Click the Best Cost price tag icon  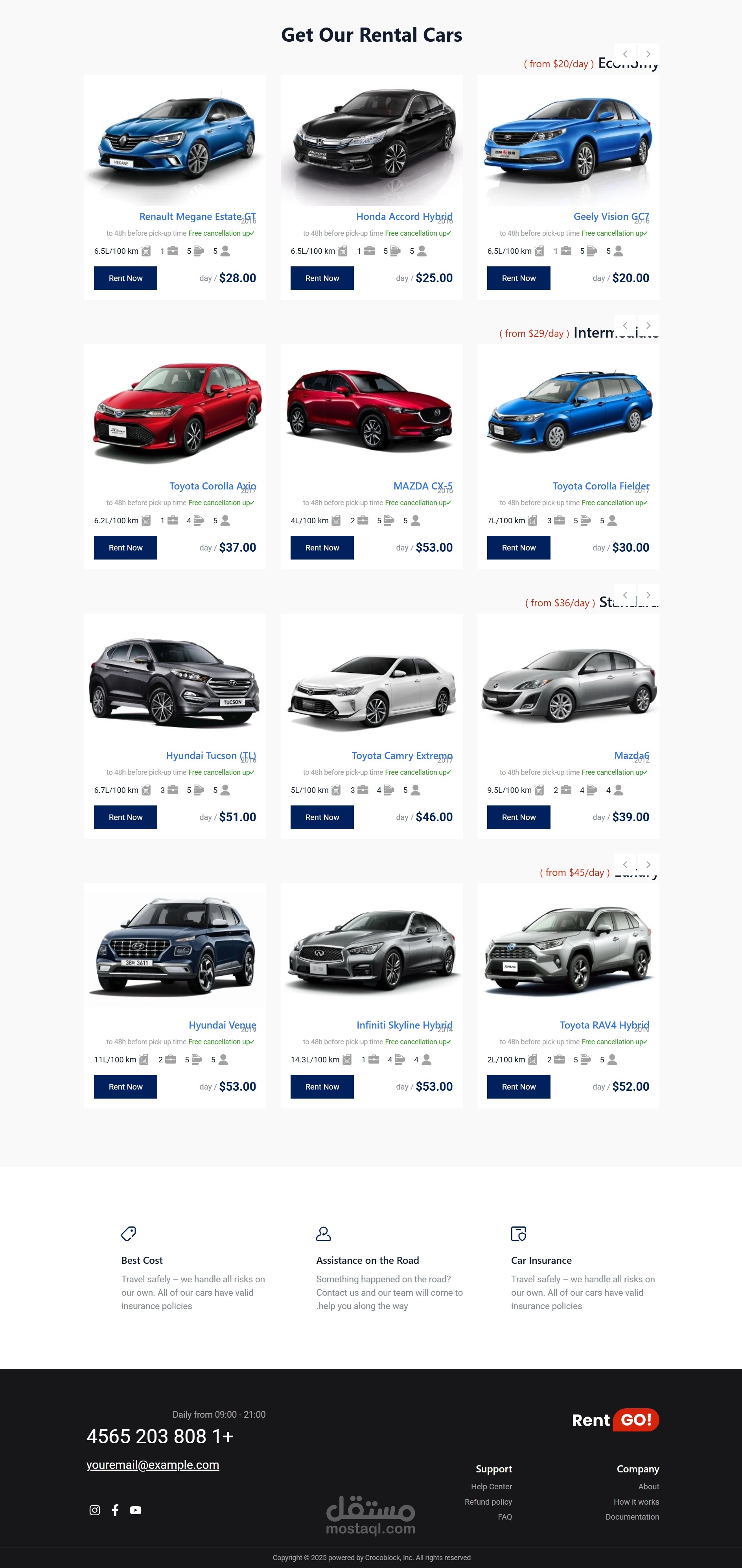[x=128, y=1233]
